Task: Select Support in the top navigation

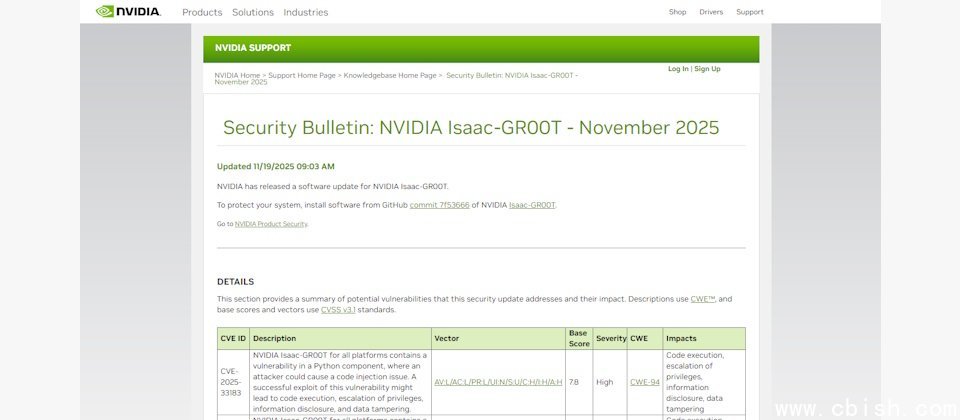Action: point(749,12)
